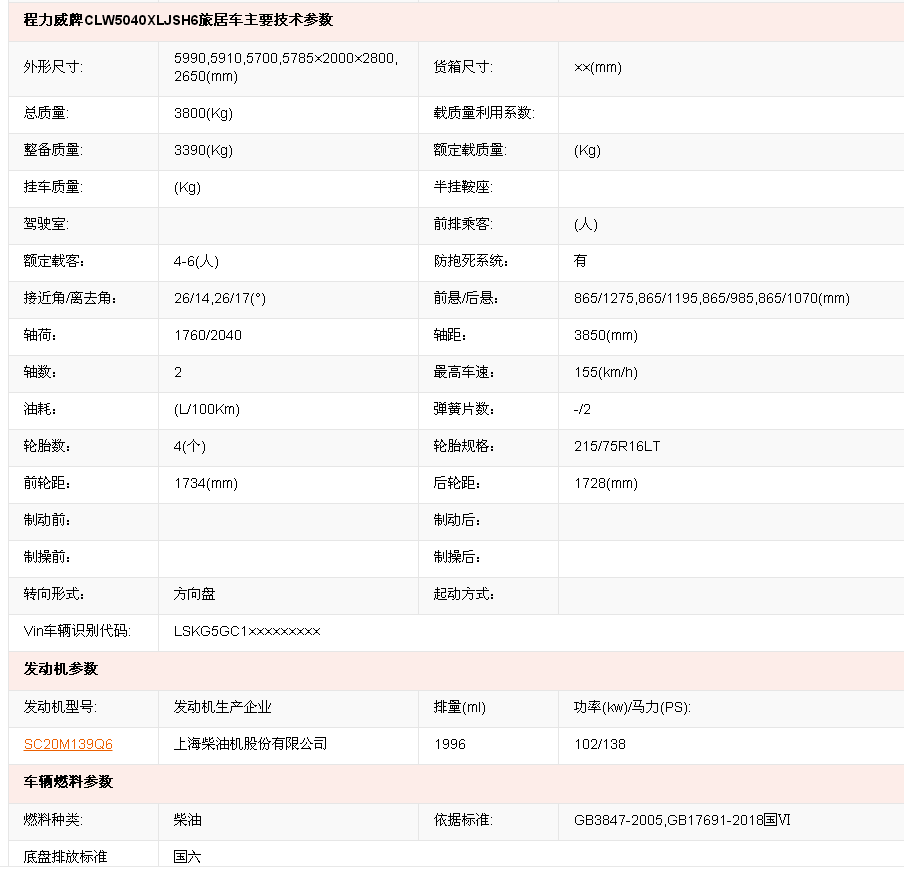Click the 制操前 label
904x876 pixels.
47,557
